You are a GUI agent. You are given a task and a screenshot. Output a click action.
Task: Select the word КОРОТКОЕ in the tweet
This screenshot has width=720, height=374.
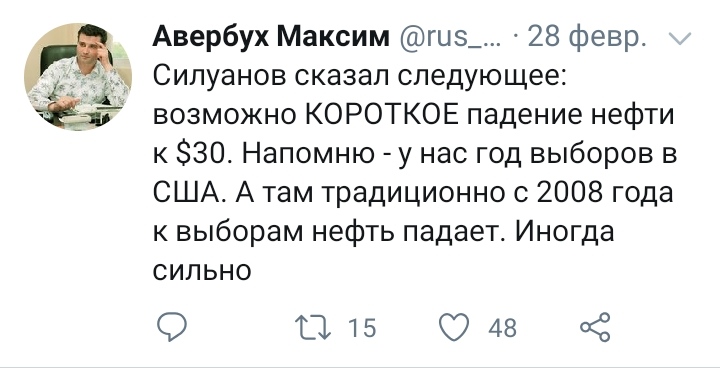pyautogui.click(x=382, y=114)
